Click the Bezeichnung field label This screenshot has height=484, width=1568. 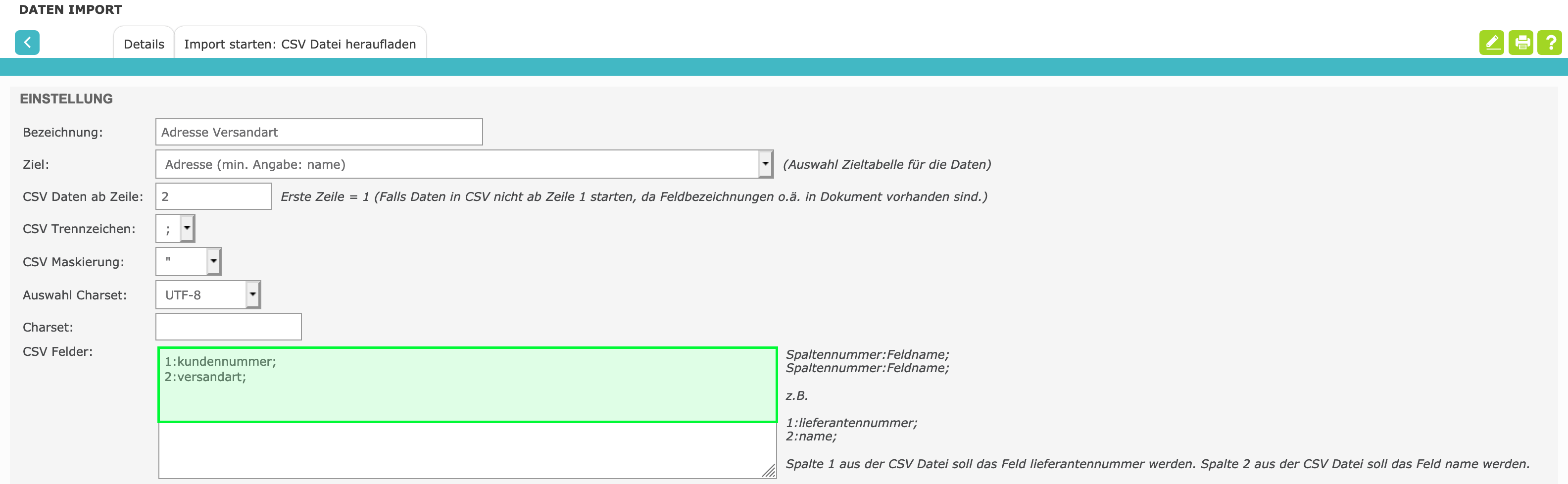pos(63,133)
